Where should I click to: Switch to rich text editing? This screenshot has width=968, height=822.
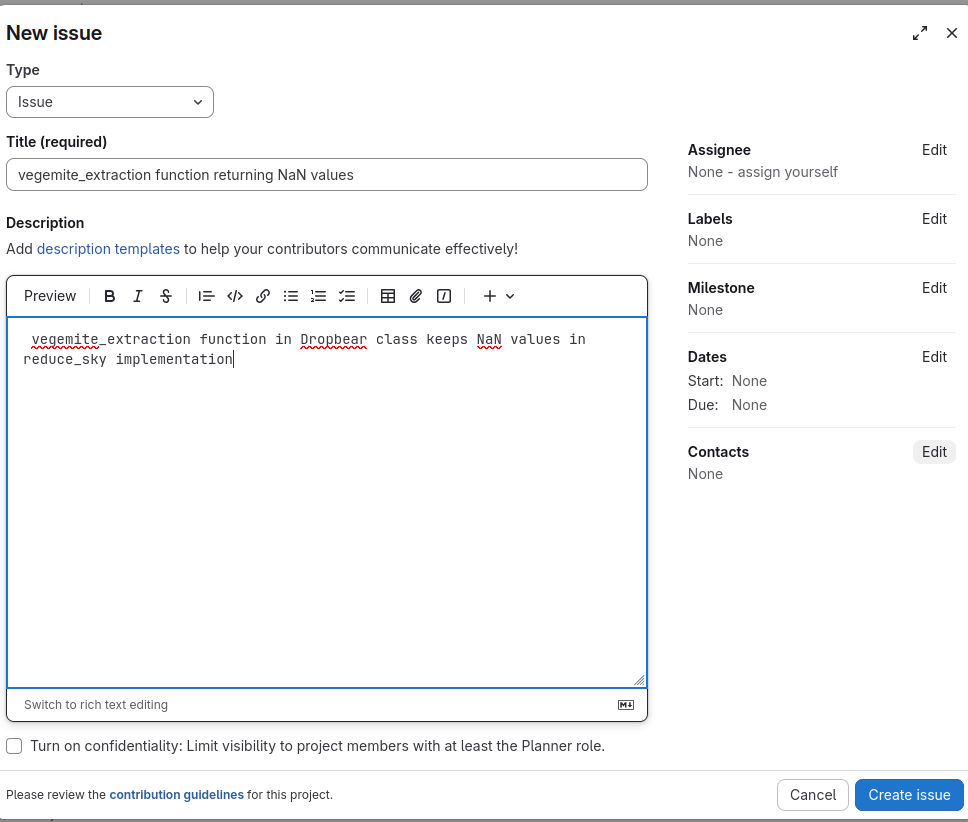point(96,705)
